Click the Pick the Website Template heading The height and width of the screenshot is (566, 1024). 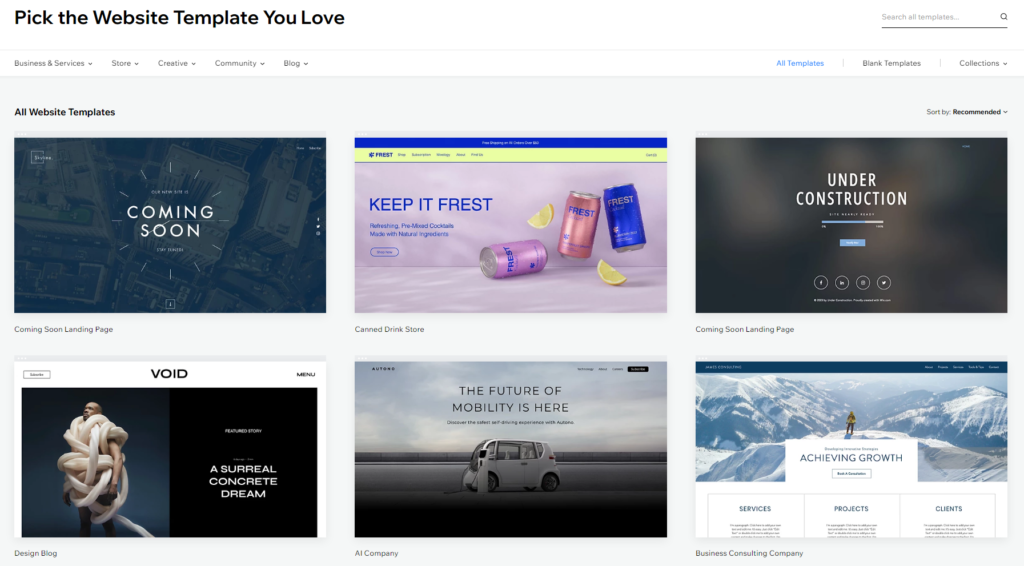[180, 18]
